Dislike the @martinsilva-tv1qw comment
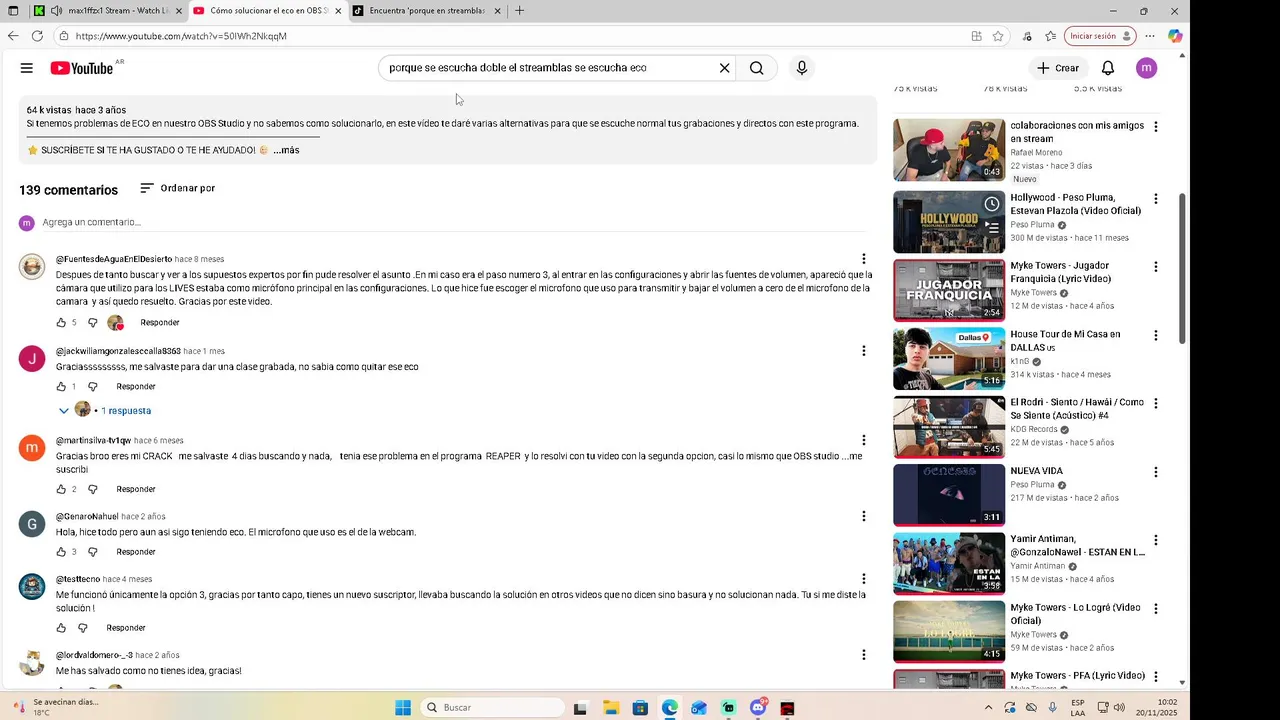The width and height of the screenshot is (1280, 720). [x=92, y=490]
